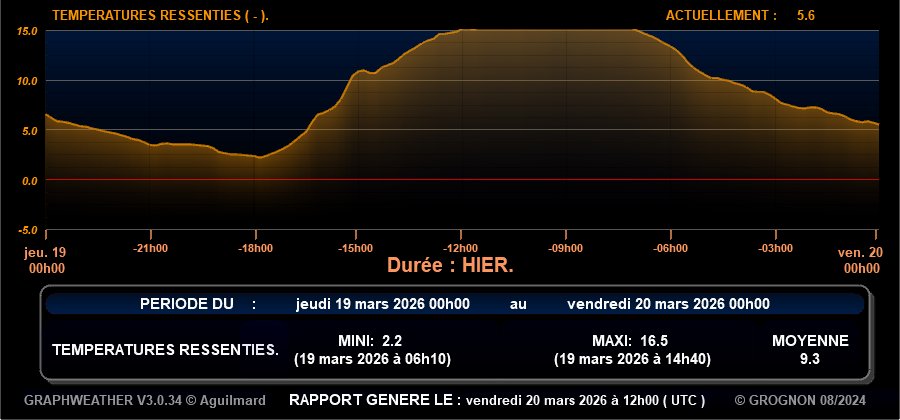Click the -06h00 time axis marker
The image size is (900, 420).
point(669,248)
